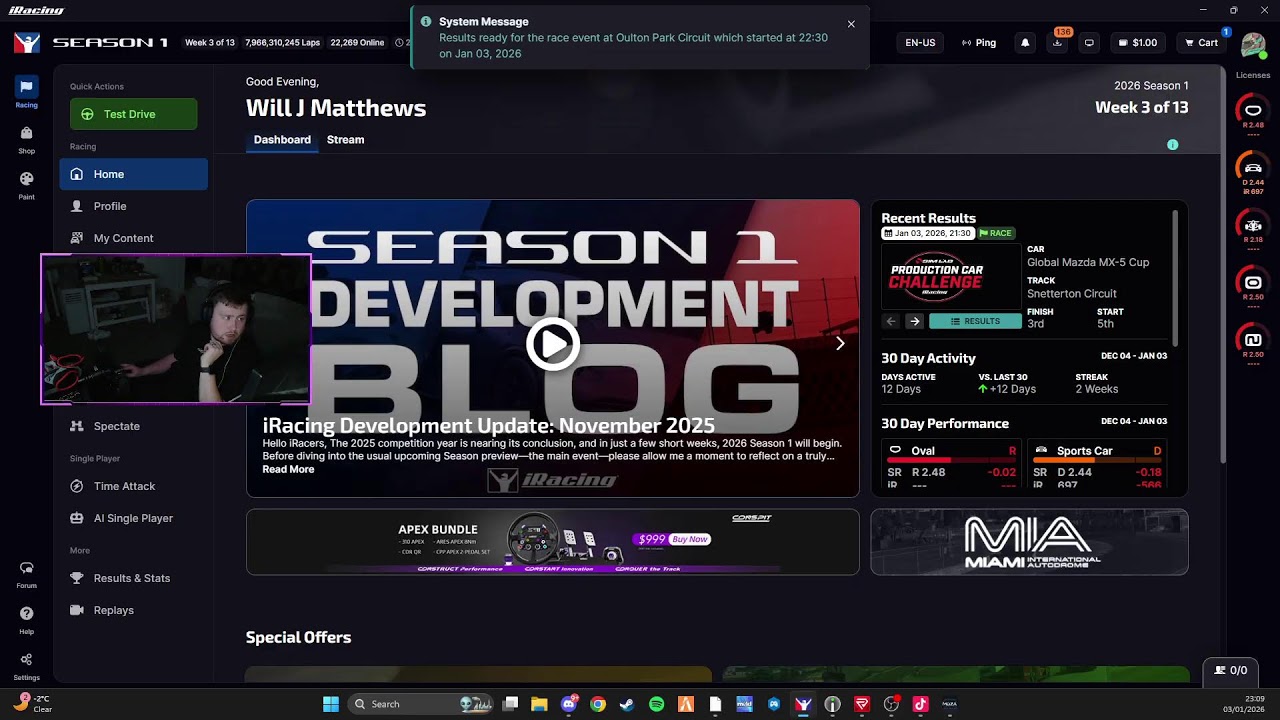The height and width of the screenshot is (720, 1280).
Task: Open My Content in the sidebar
Action: (x=134, y=238)
